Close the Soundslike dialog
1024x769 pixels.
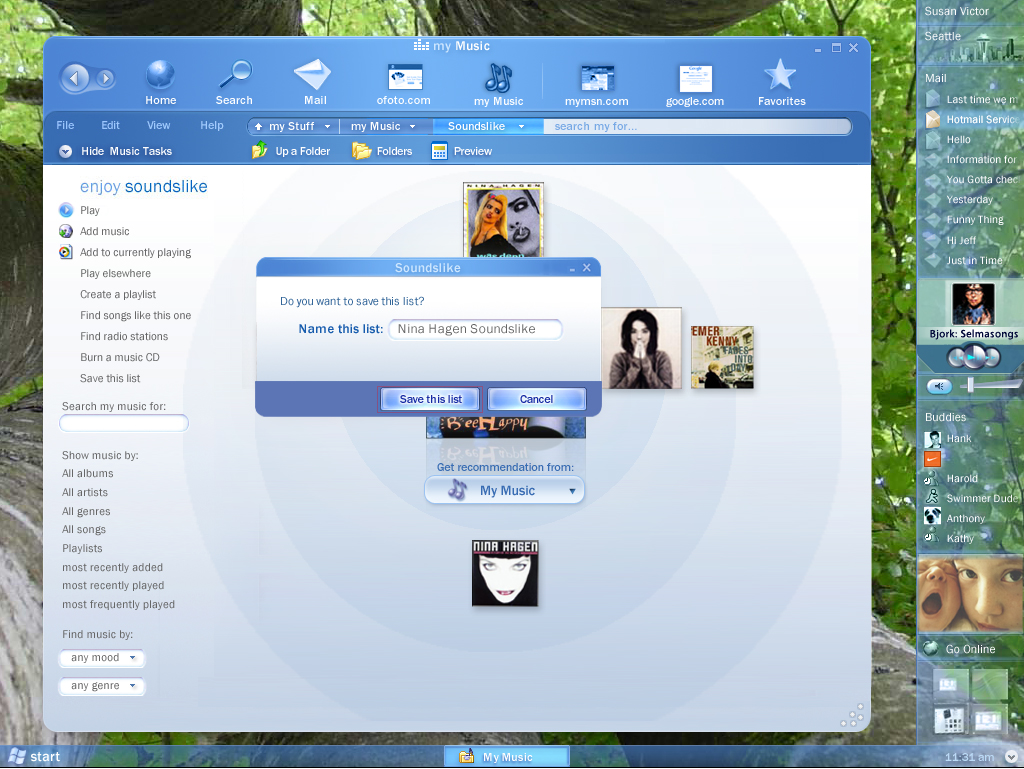(x=586, y=268)
